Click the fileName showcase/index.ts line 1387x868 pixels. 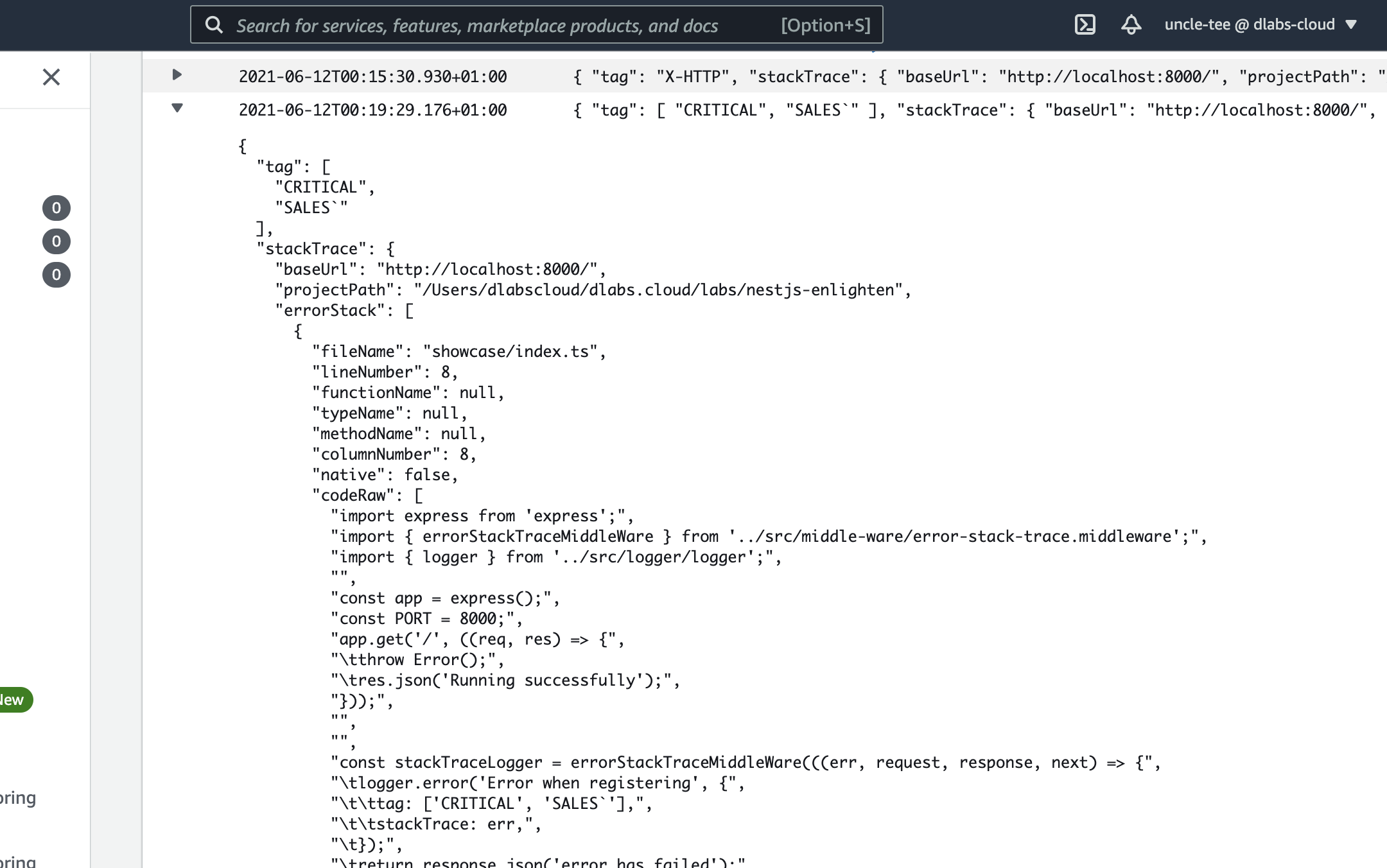click(x=458, y=352)
